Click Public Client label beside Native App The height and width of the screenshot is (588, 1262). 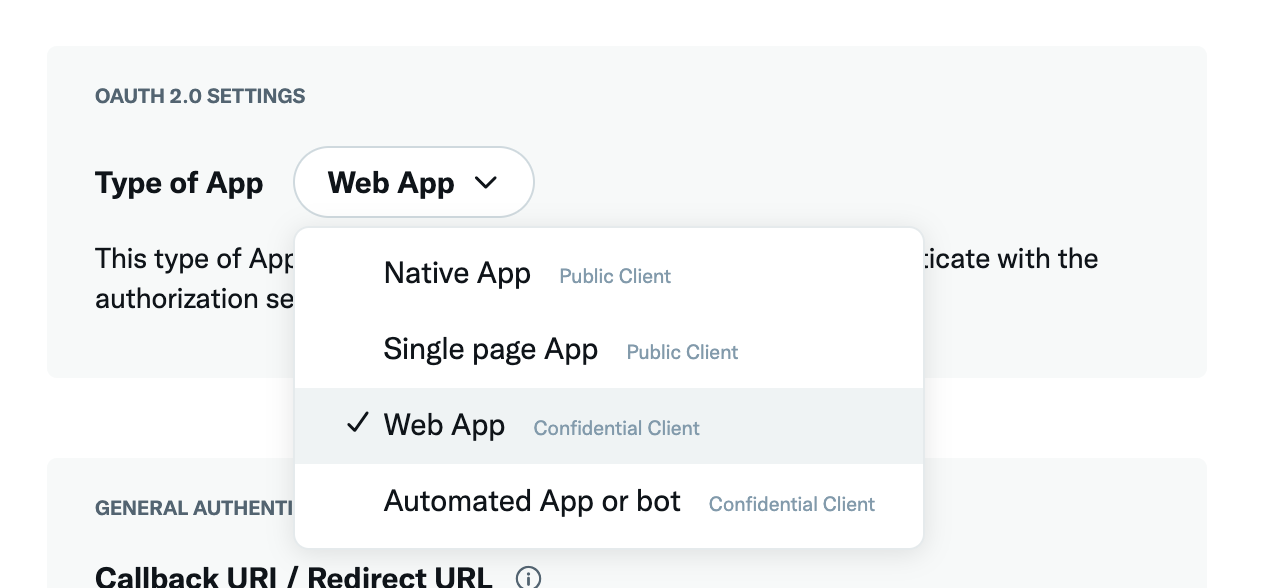[x=615, y=277]
